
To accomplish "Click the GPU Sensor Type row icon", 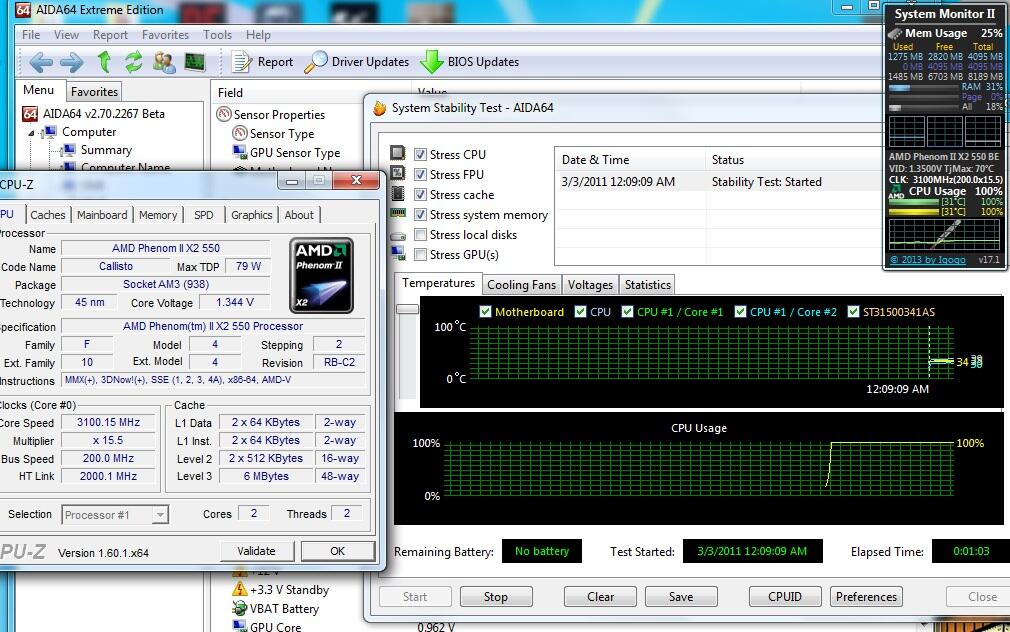I will pos(240,153).
